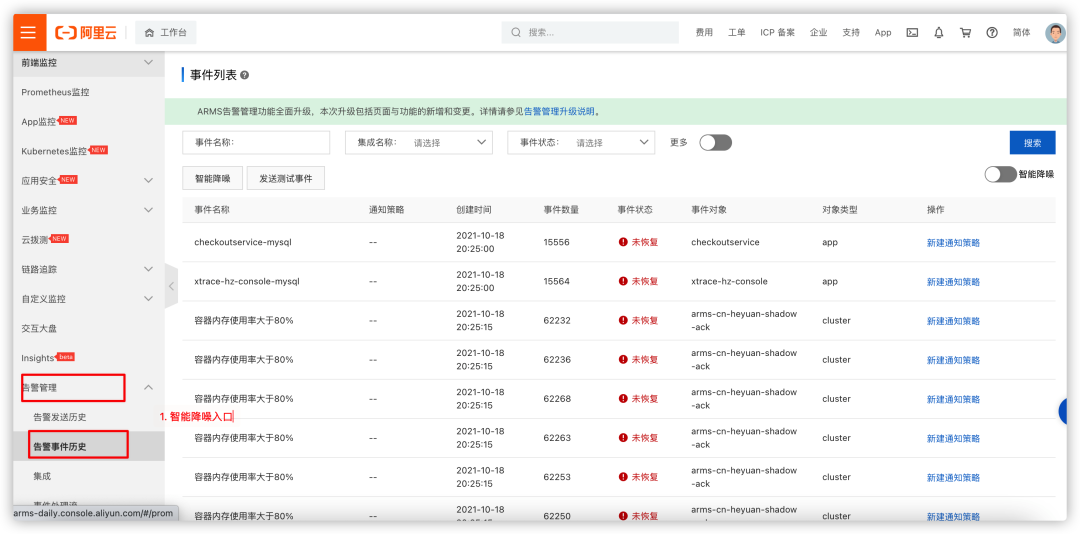Collapse the 告警管理 sidebar section
1080x534 pixels.
pyautogui.click(x=148, y=387)
